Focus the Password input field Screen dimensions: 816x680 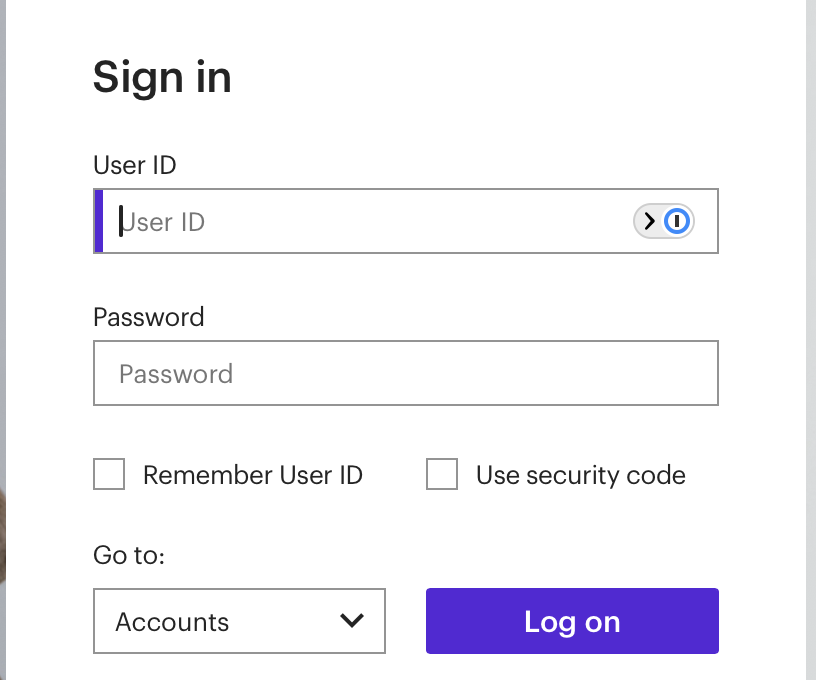(x=406, y=373)
